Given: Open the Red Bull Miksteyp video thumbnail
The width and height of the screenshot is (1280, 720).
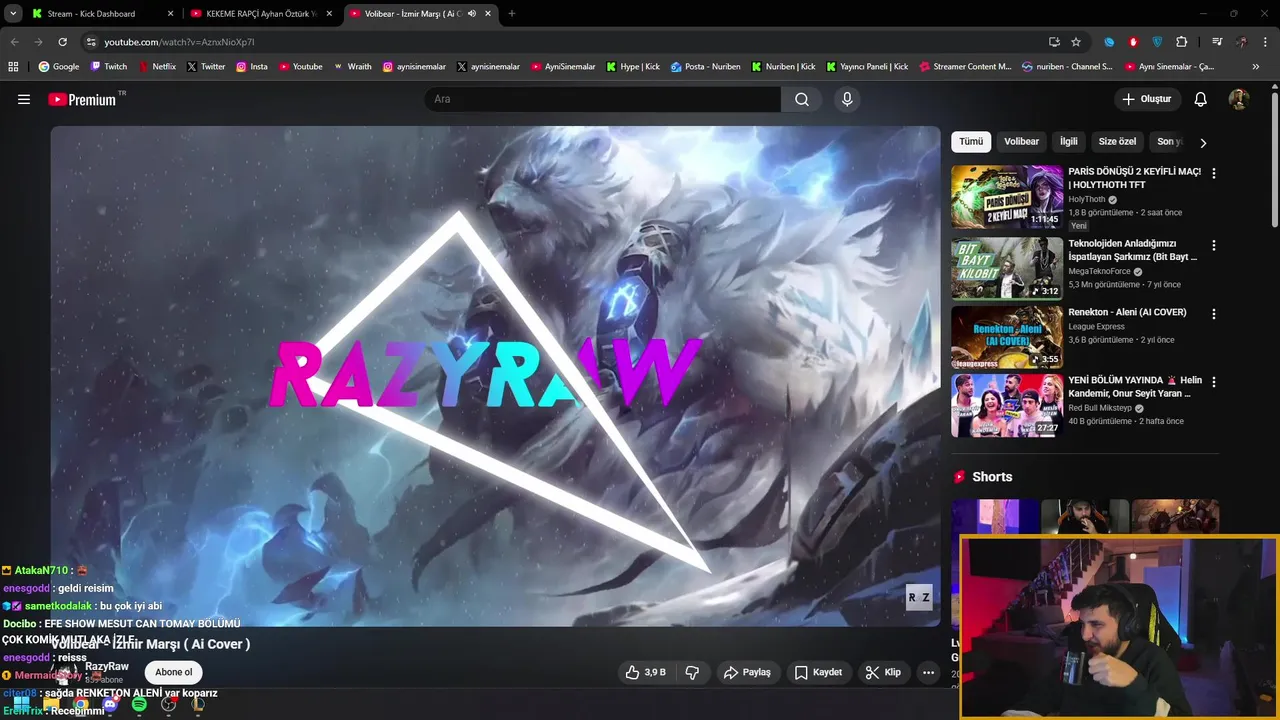Looking at the screenshot, I should tap(1007, 405).
